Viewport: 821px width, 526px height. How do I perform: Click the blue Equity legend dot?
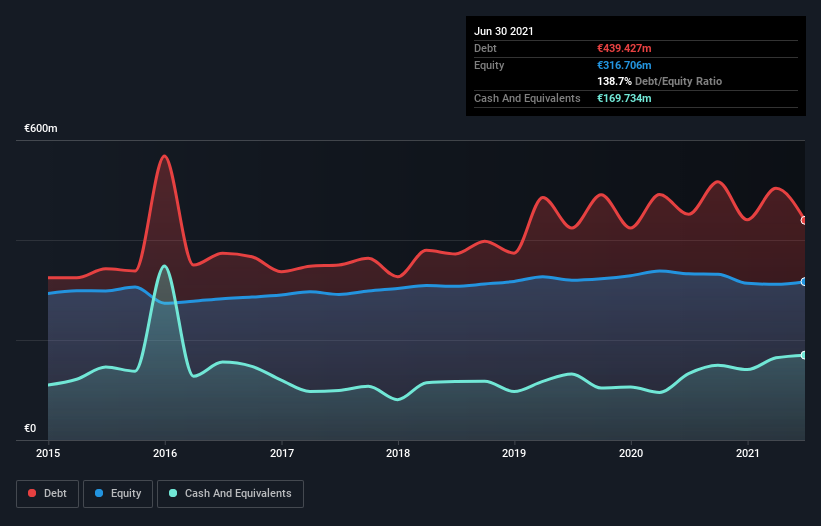pyautogui.click(x=99, y=493)
